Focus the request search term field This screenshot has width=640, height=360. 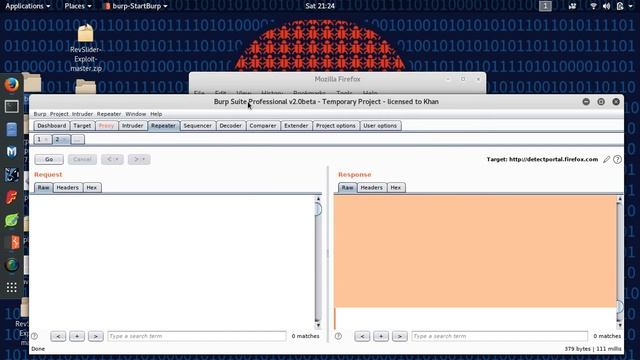[x=197, y=336]
